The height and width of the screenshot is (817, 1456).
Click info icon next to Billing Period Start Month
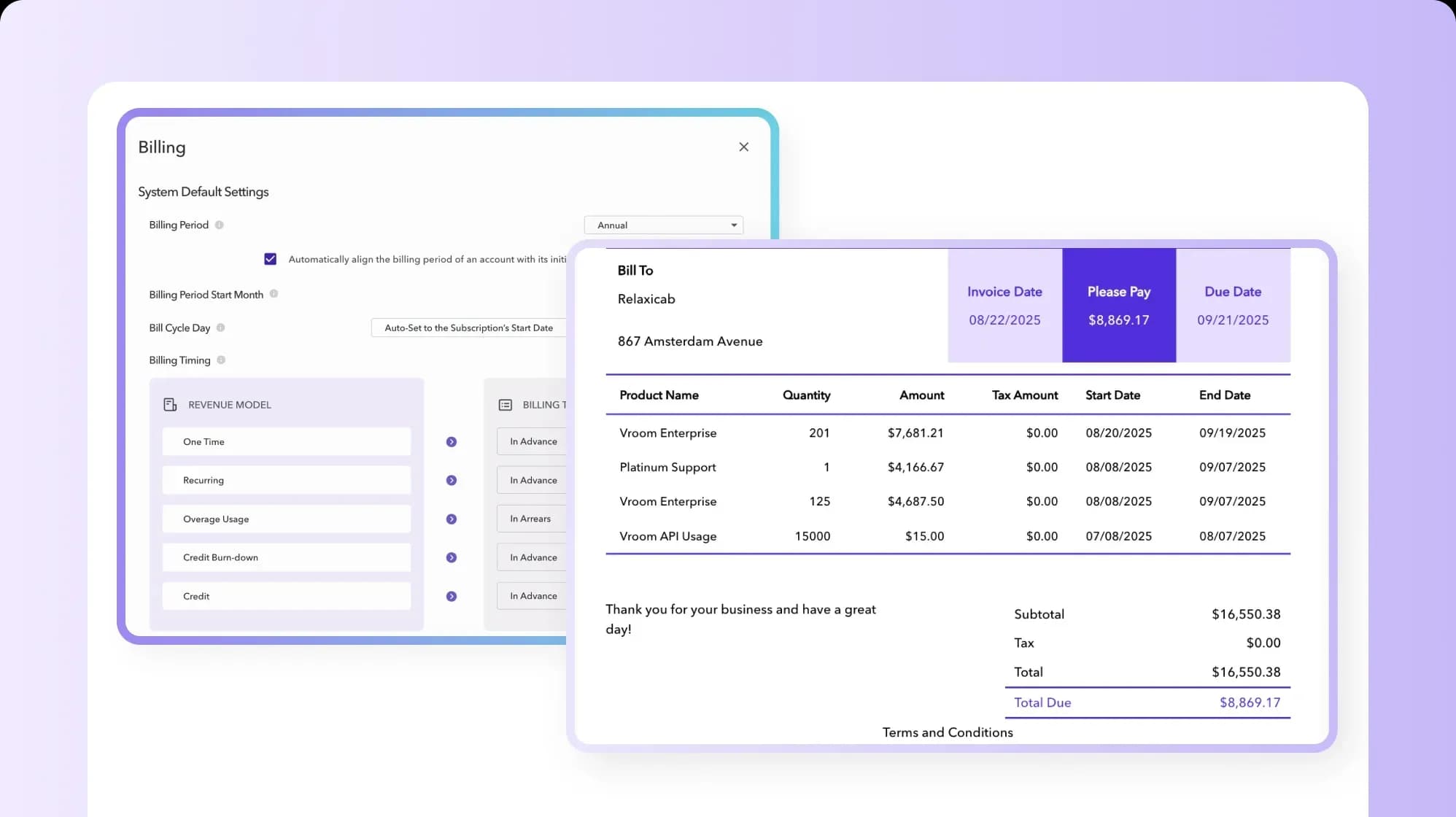click(274, 294)
